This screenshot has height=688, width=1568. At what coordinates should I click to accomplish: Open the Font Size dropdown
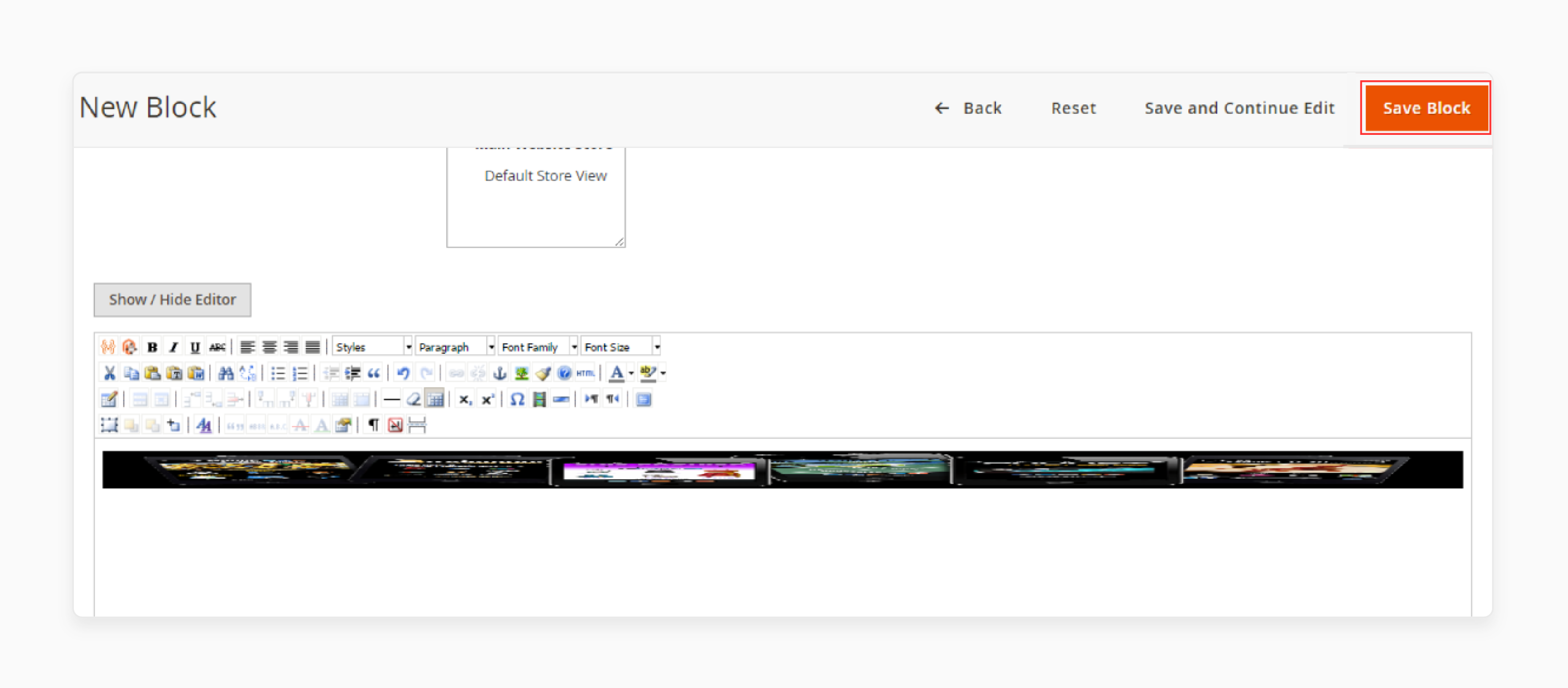click(621, 347)
